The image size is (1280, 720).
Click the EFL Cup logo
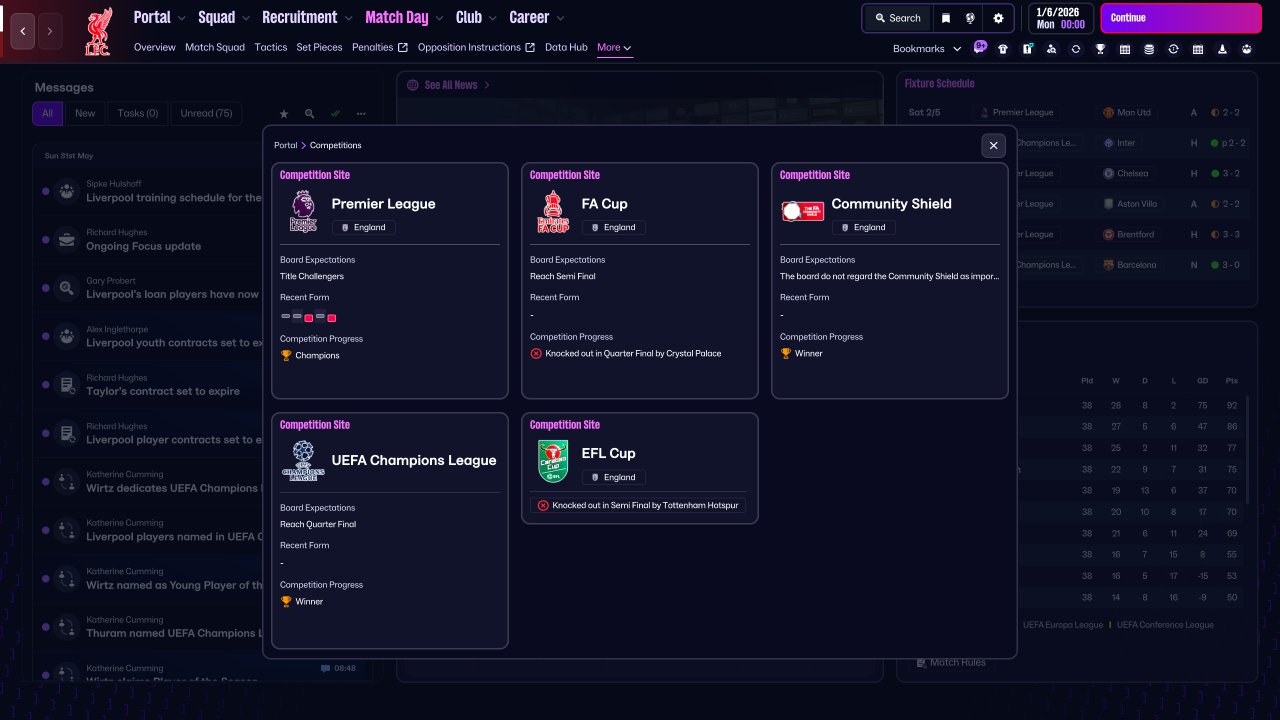[x=553, y=461]
